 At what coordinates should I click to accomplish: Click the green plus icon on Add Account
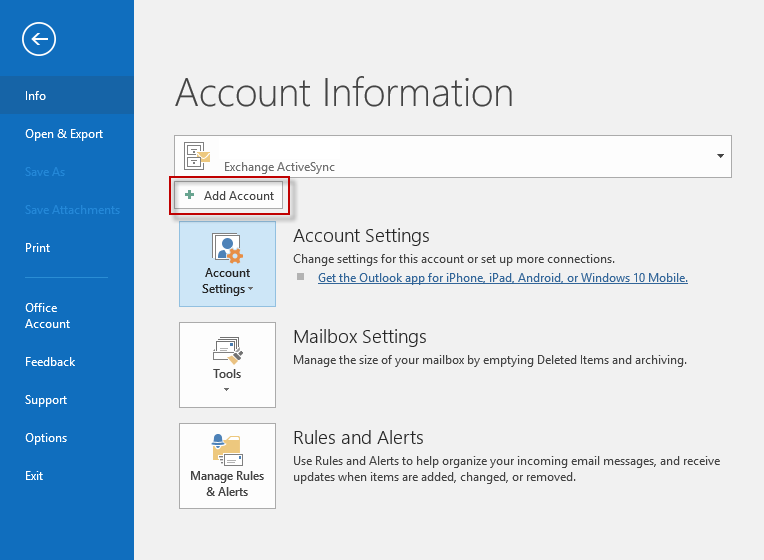click(x=190, y=196)
